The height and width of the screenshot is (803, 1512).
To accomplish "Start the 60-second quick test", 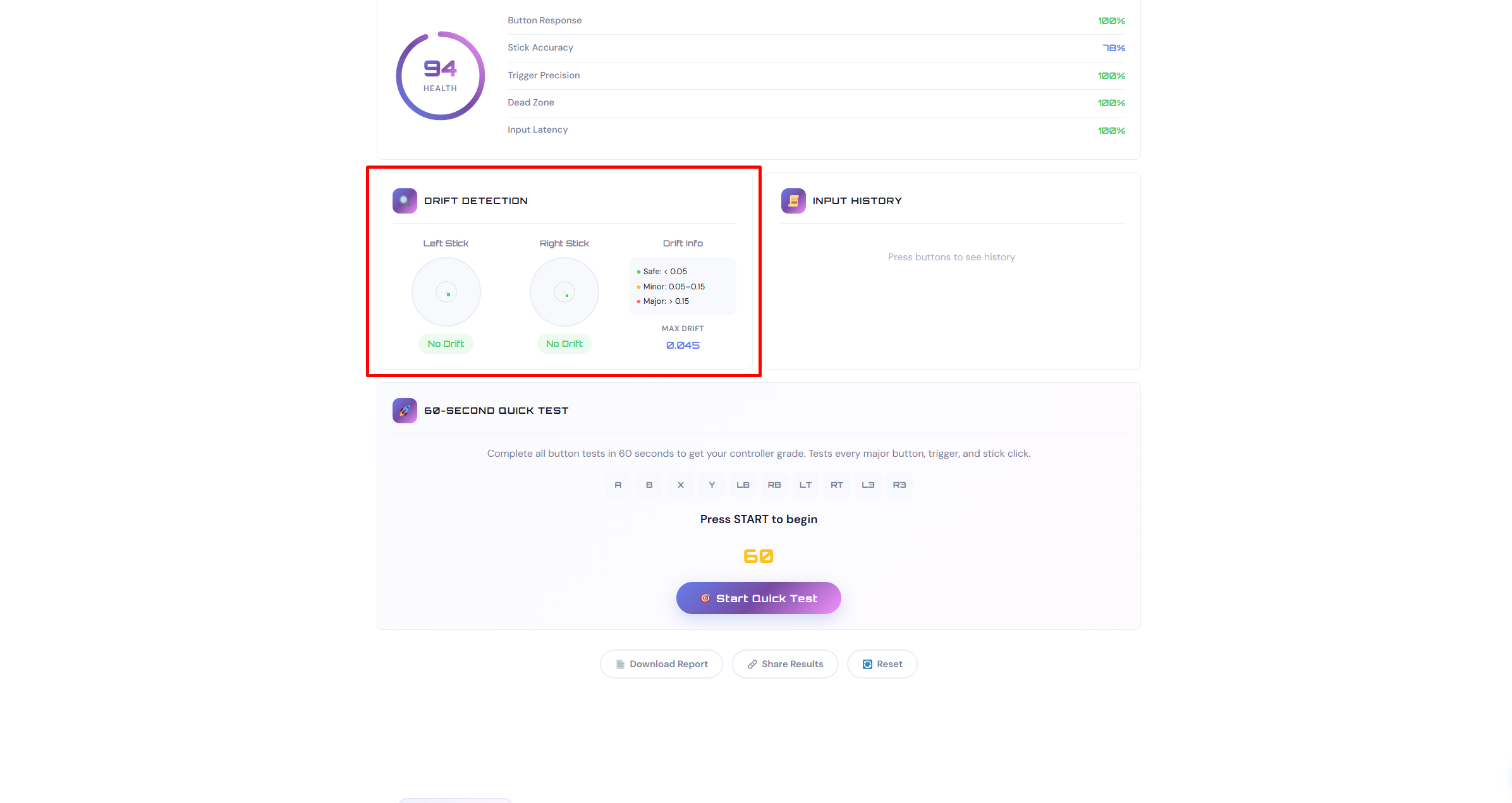I will pyautogui.click(x=759, y=598).
